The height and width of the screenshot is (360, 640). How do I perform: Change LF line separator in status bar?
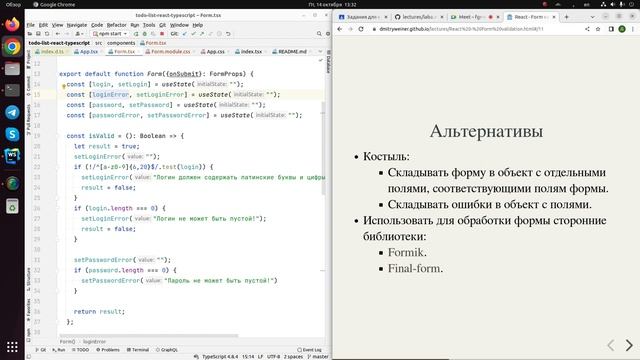click(260, 357)
